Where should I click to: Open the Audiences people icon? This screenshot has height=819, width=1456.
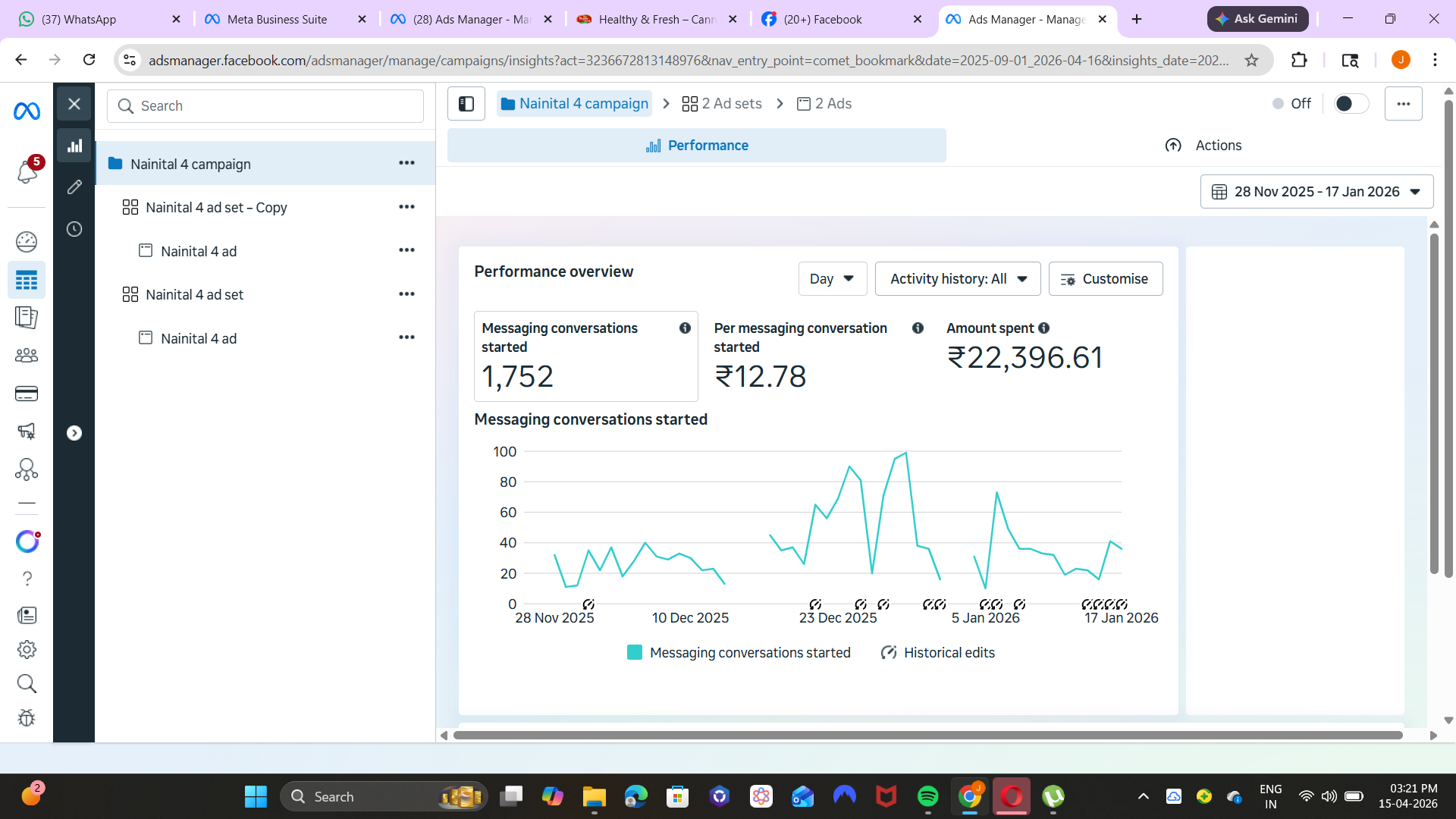point(27,355)
